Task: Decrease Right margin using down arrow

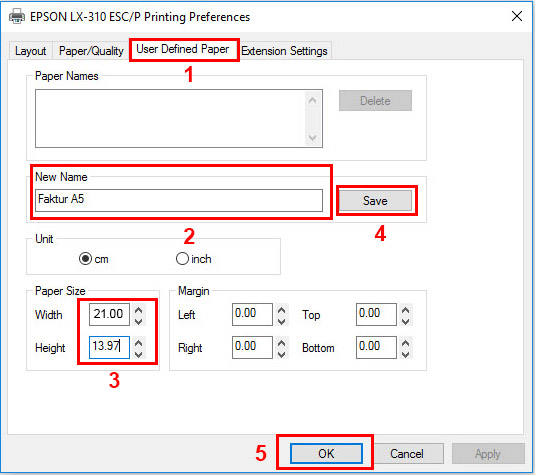Action: point(281,354)
